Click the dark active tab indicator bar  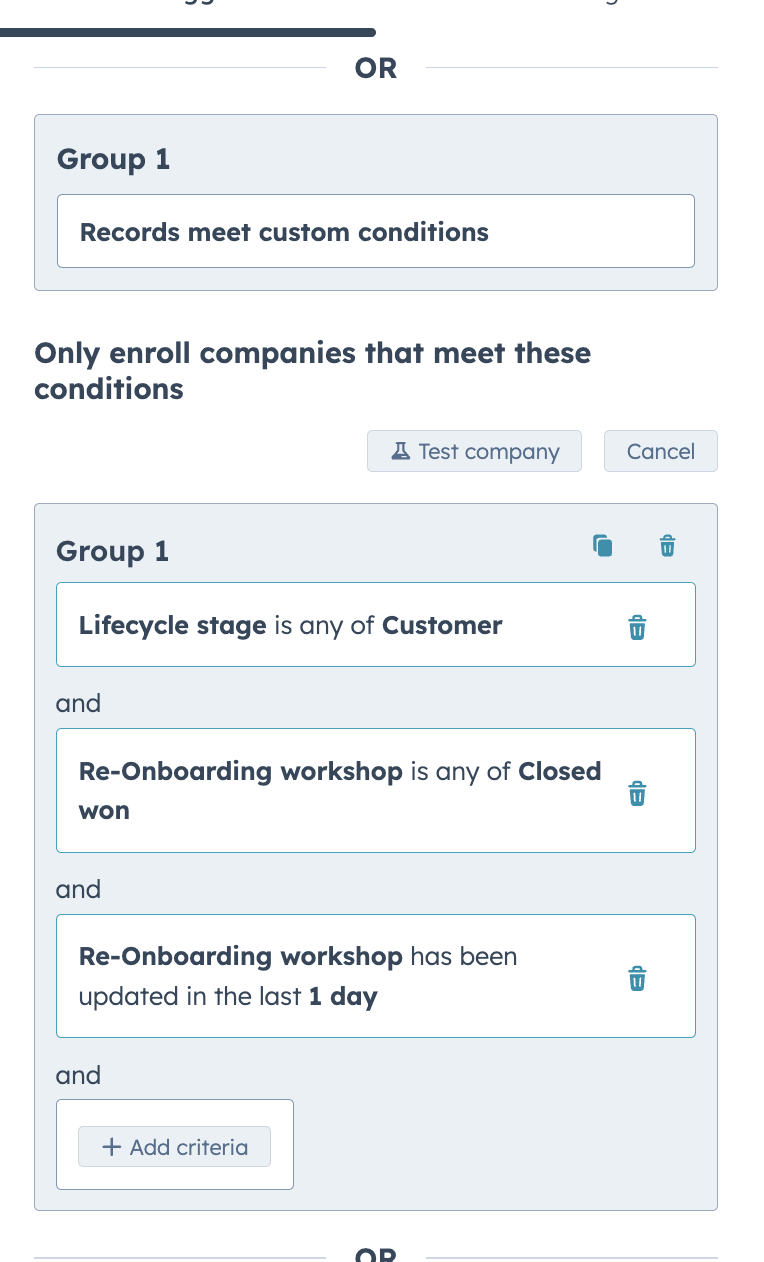coord(188,33)
